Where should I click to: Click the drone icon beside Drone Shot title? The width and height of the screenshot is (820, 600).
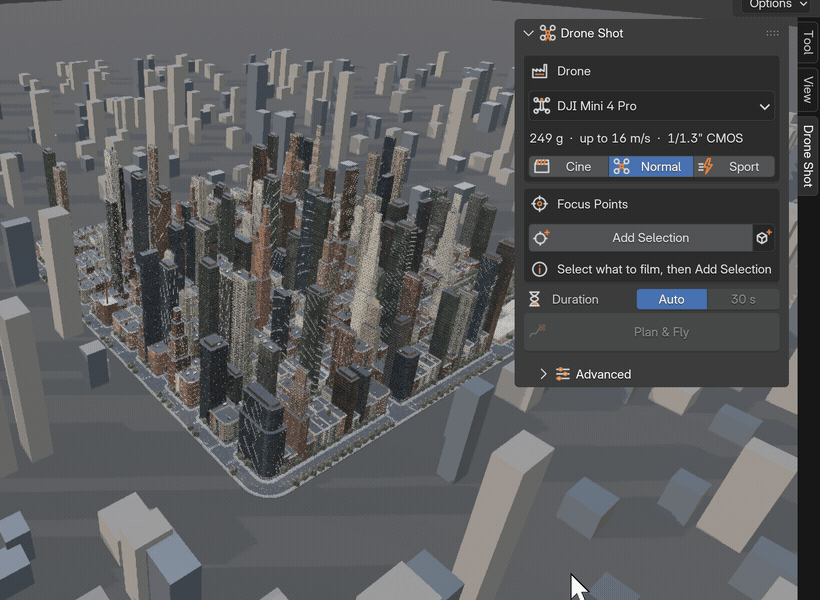[x=548, y=33]
